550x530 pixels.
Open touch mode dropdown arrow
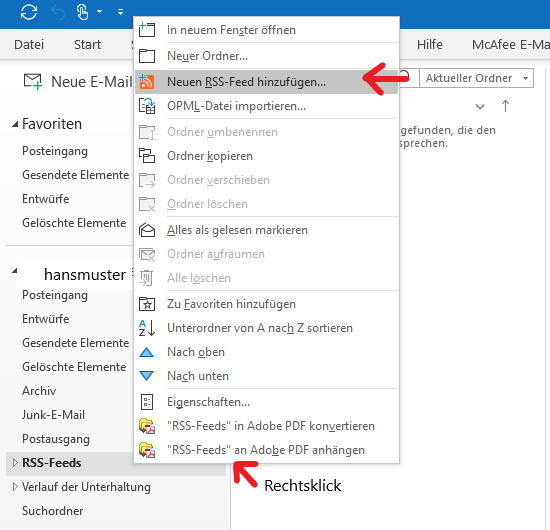pos(100,12)
